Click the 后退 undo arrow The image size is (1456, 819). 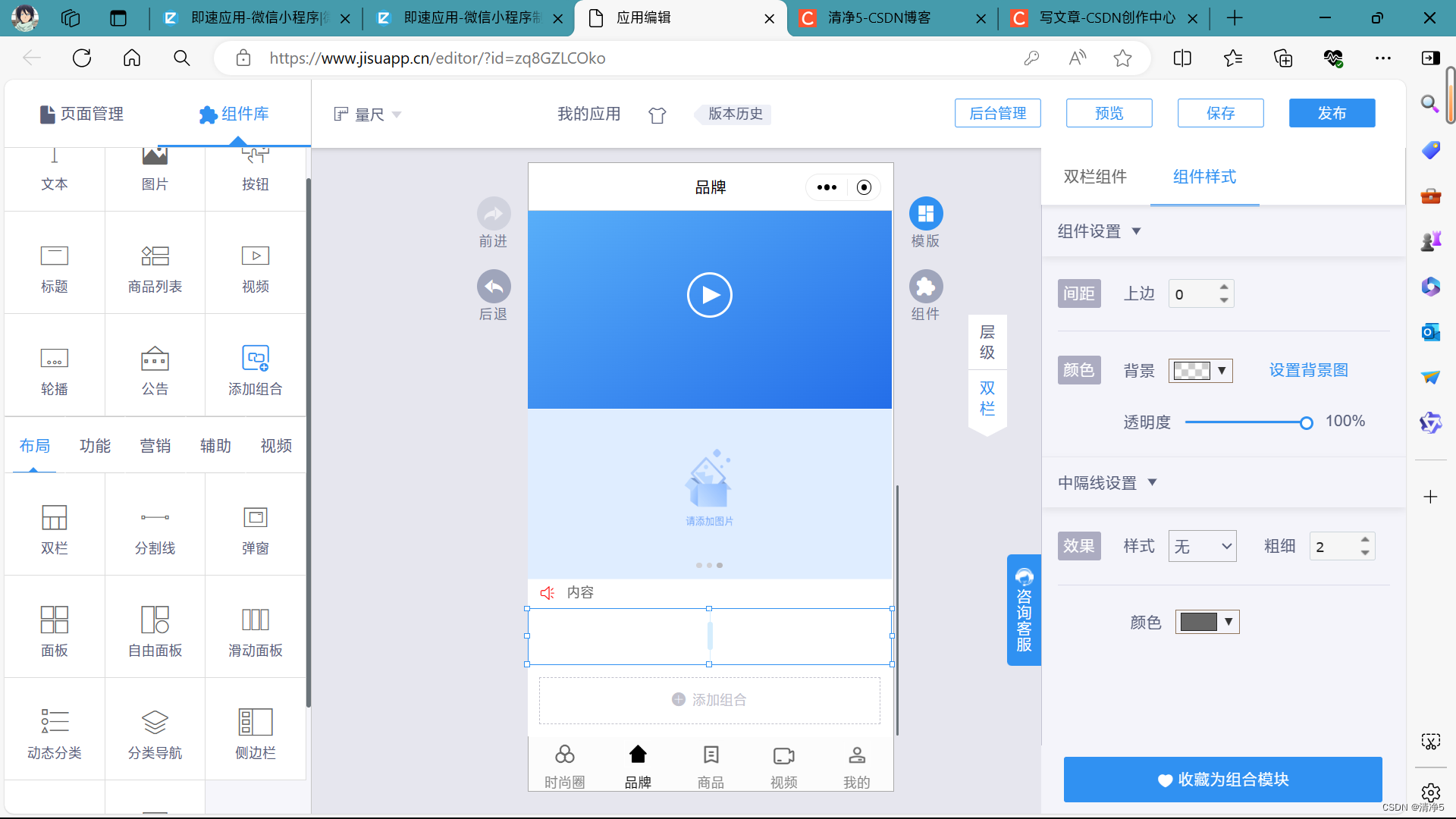click(493, 287)
